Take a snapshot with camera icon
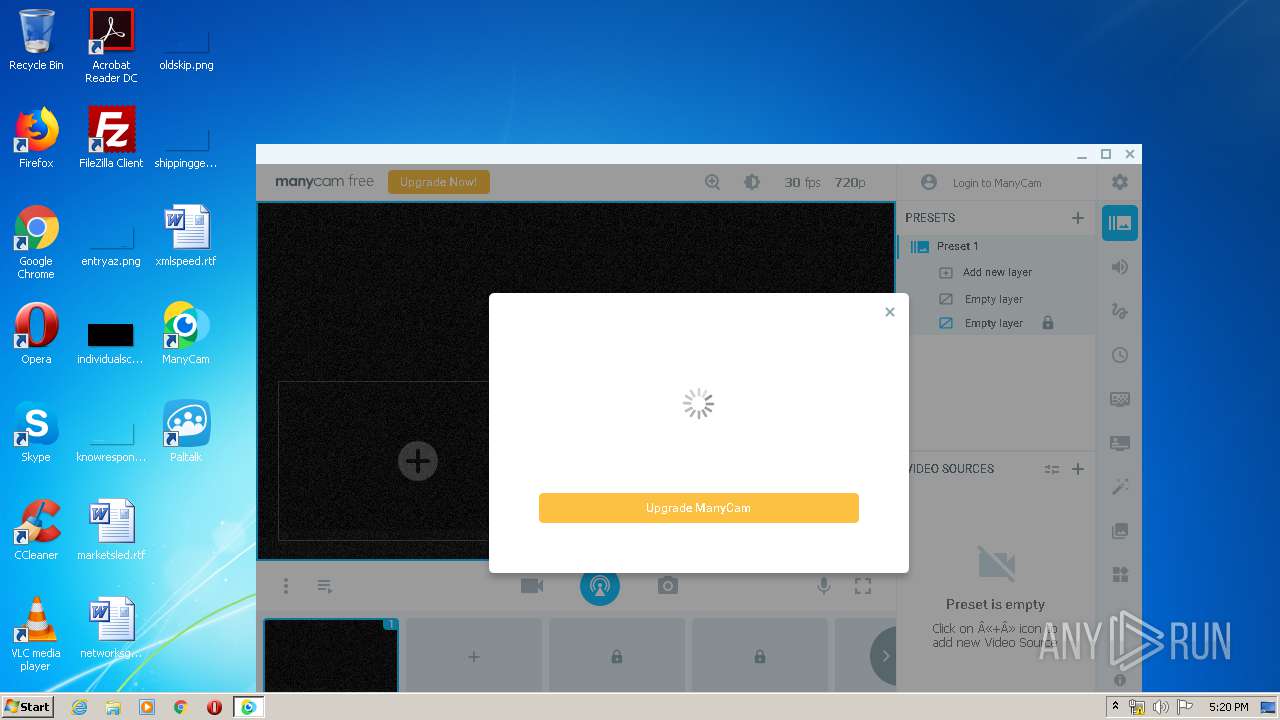This screenshot has width=1280, height=720. click(x=668, y=586)
